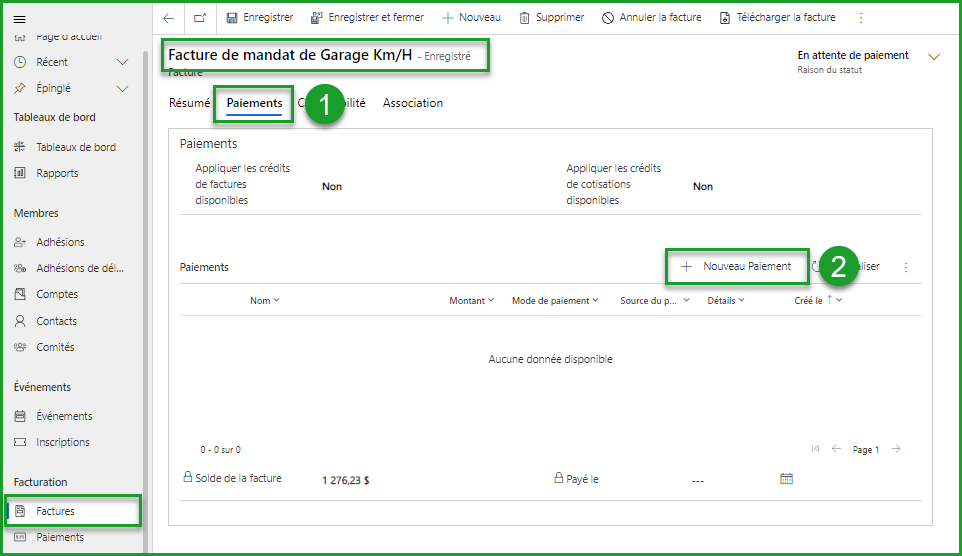Click Annuler la facture
Viewport: 962px width, 556px height.
click(x=651, y=18)
